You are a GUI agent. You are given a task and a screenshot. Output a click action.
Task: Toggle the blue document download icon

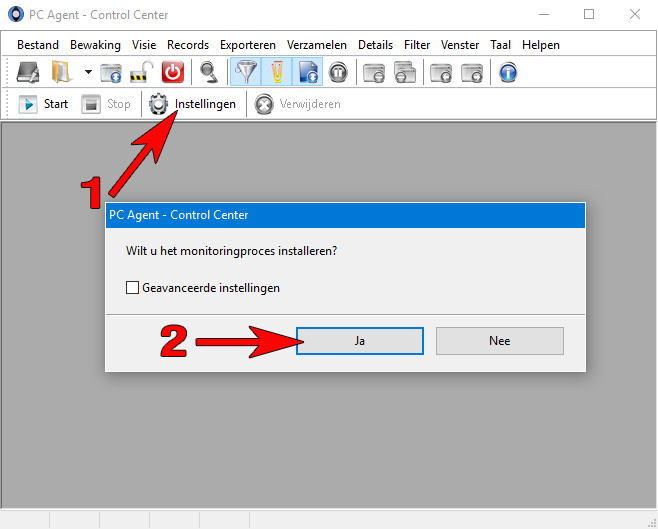[308, 72]
